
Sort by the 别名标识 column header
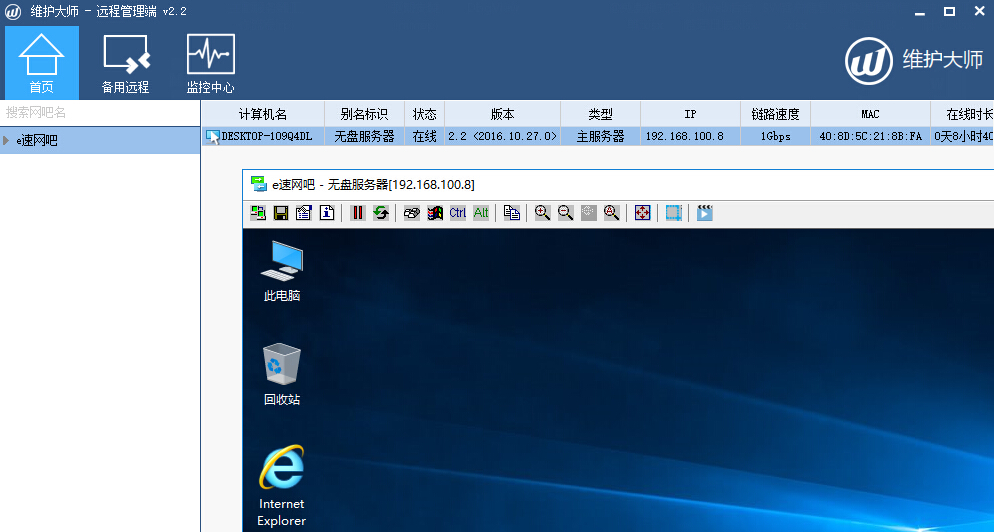coord(364,114)
